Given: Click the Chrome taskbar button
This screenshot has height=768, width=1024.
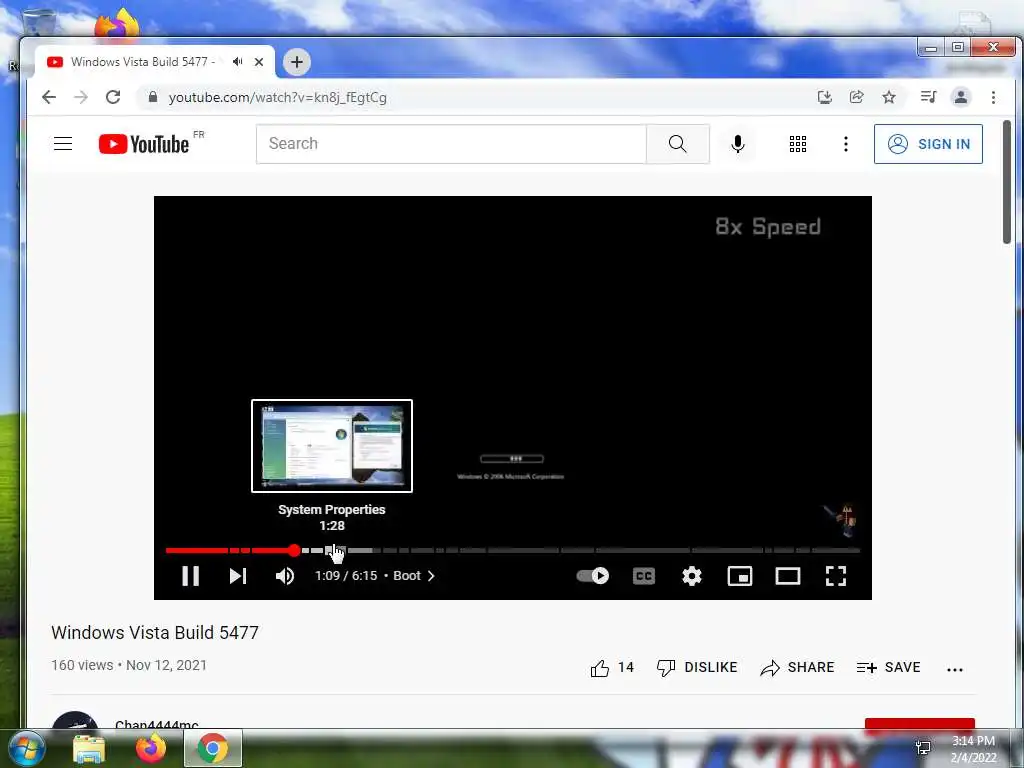Looking at the screenshot, I should [x=212, y=748].
